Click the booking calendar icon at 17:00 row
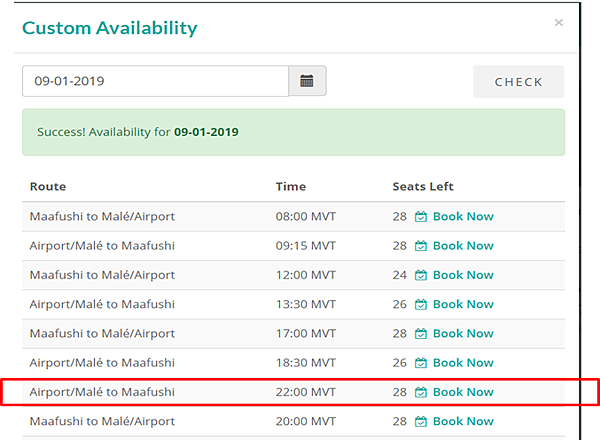 coord(421,333)
